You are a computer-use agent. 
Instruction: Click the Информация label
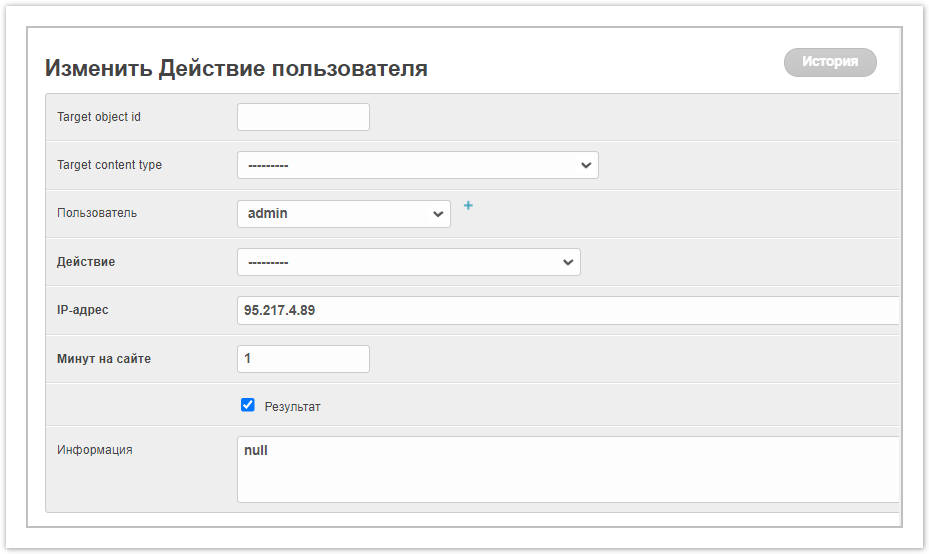(95, 450)
